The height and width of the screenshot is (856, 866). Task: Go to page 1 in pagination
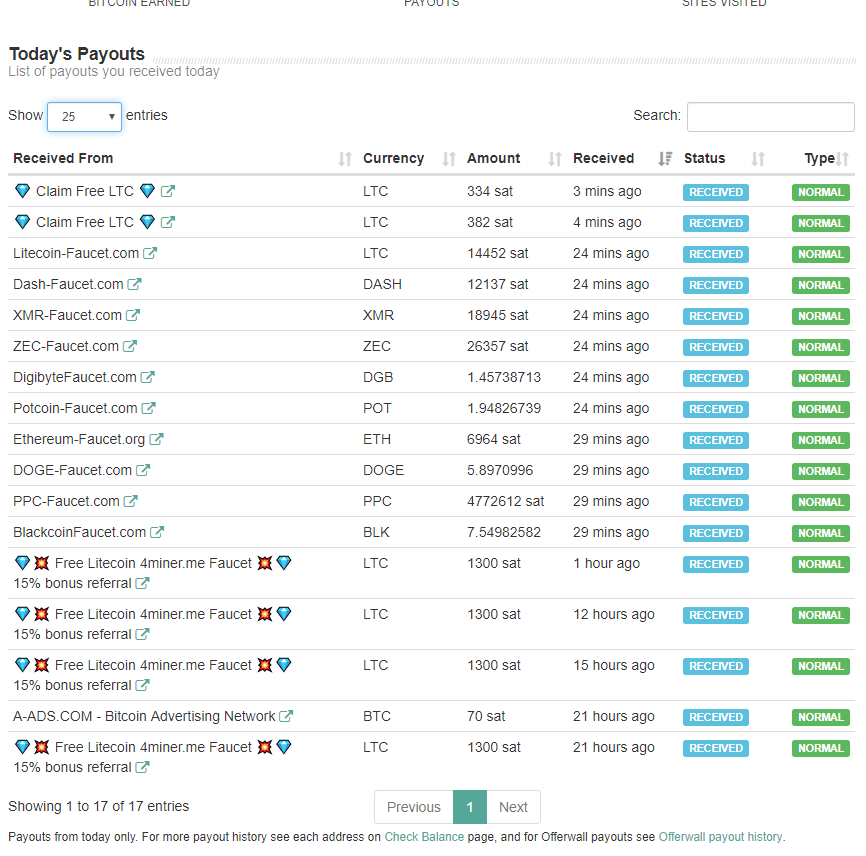pos(470,807)
